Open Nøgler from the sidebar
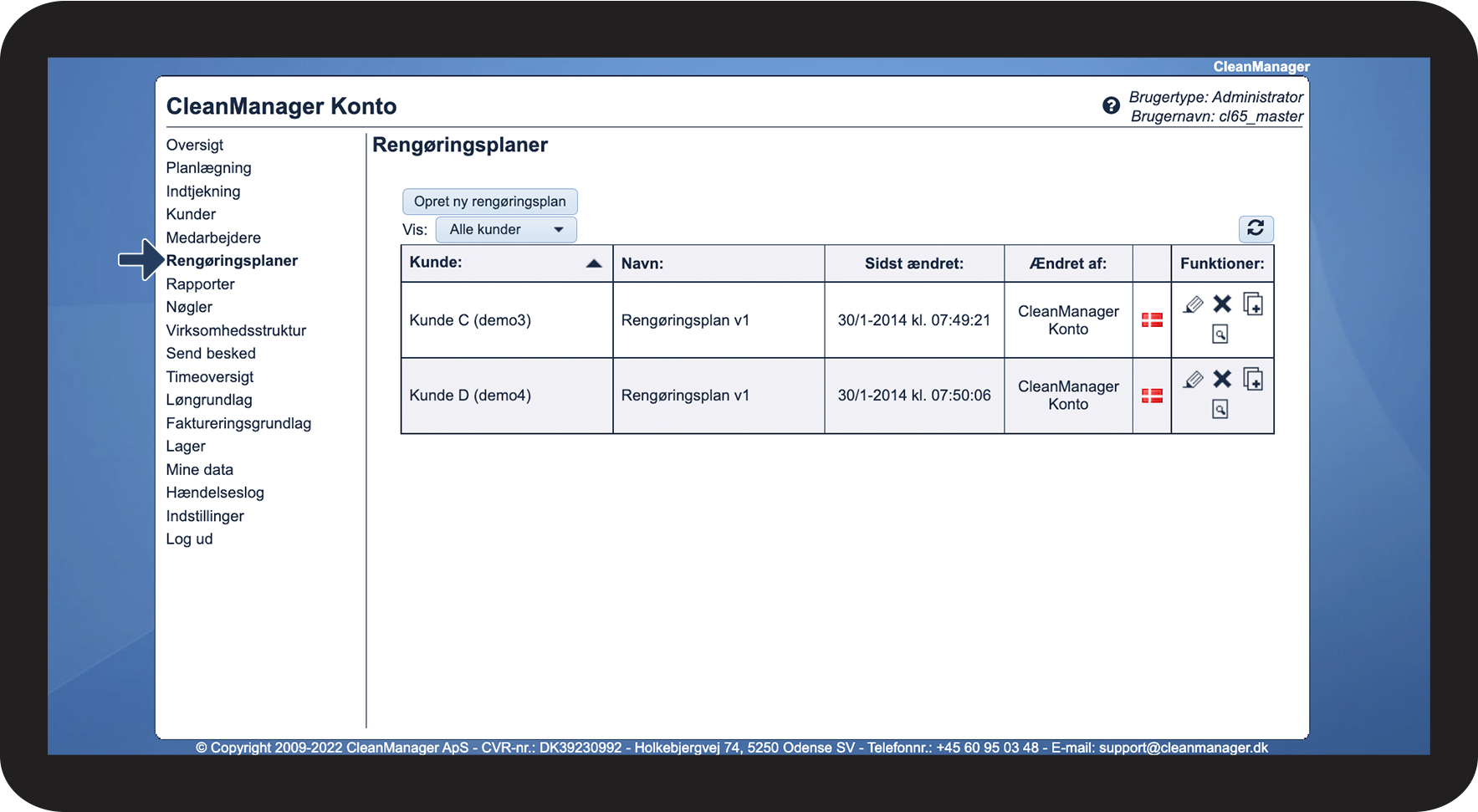Viewport: 1478px width, 812px height. coord(189,307)
